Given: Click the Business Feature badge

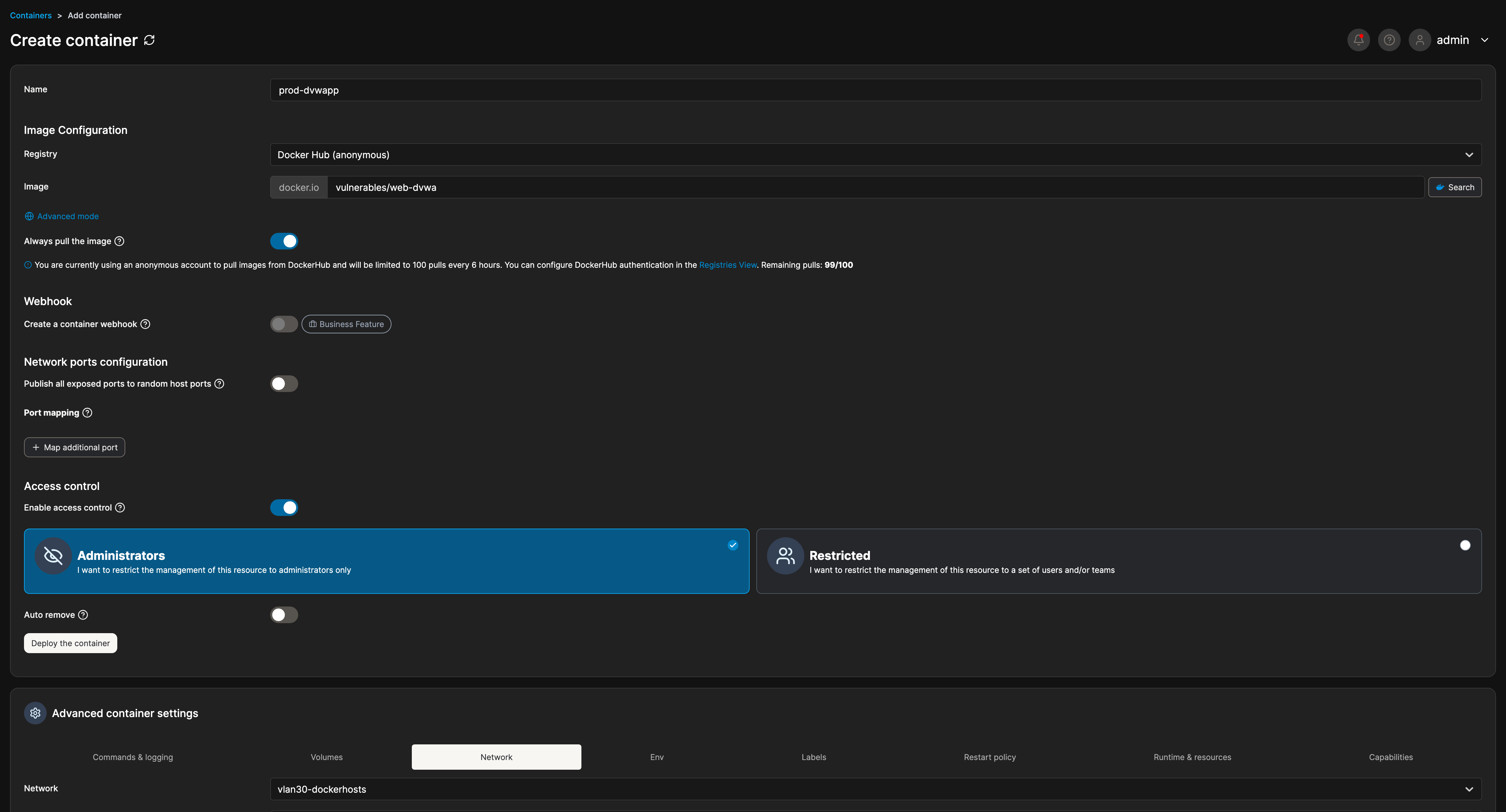Looking at the screenshot, I should click(346, 324).
